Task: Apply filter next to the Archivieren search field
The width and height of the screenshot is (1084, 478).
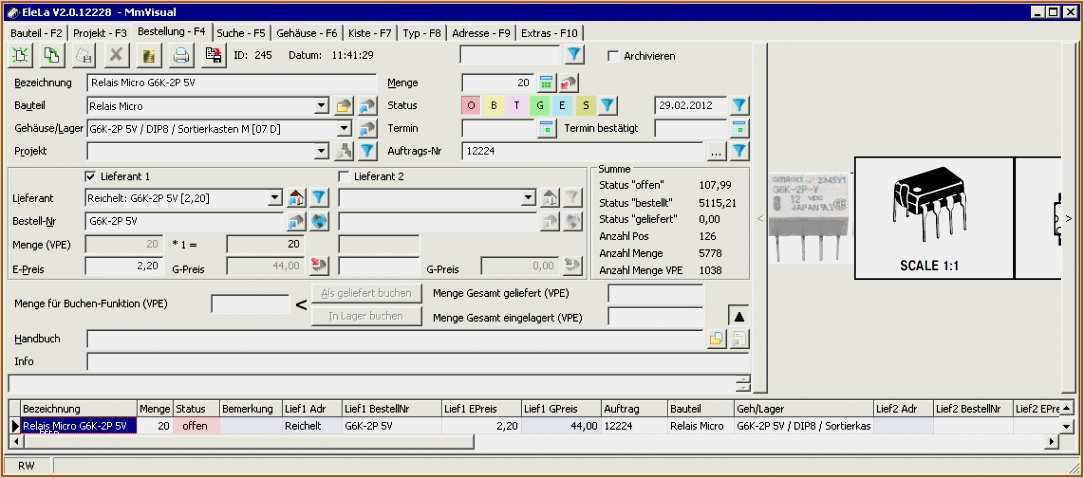Action: [x=574, y=55]
